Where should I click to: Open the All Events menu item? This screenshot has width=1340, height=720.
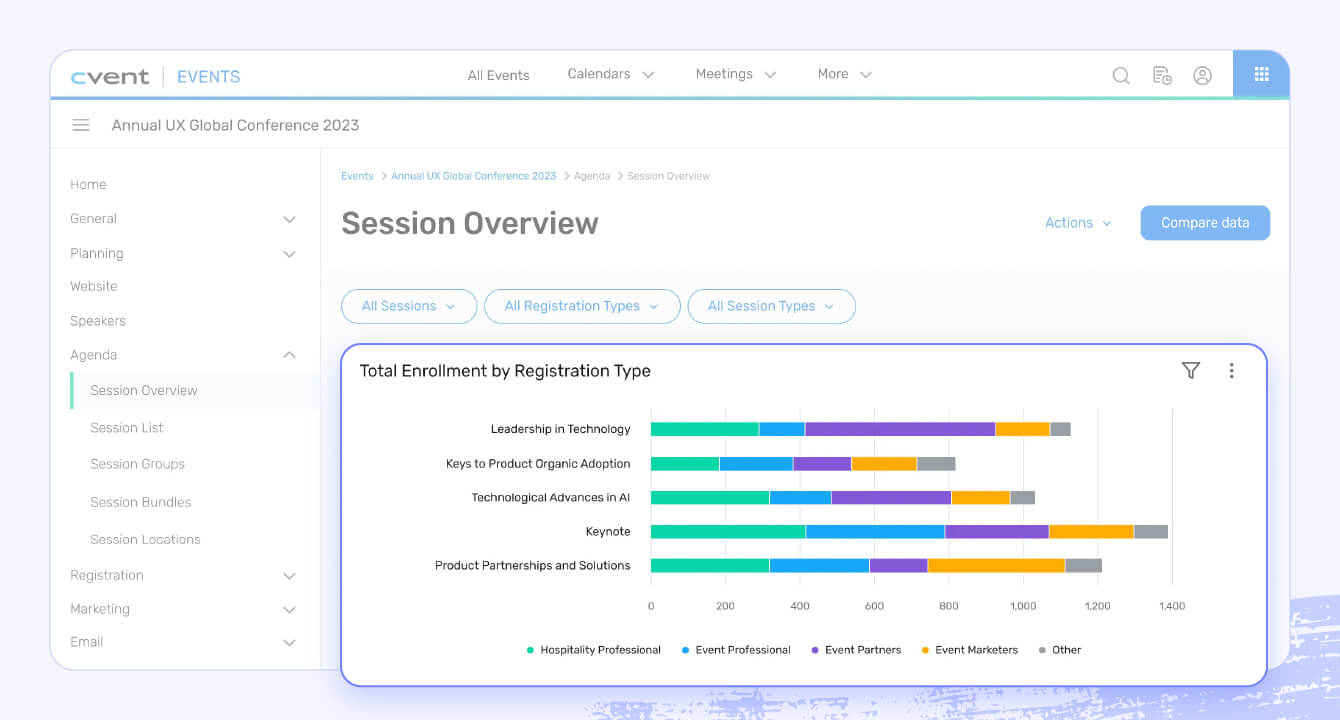click(x=498, y=75)
